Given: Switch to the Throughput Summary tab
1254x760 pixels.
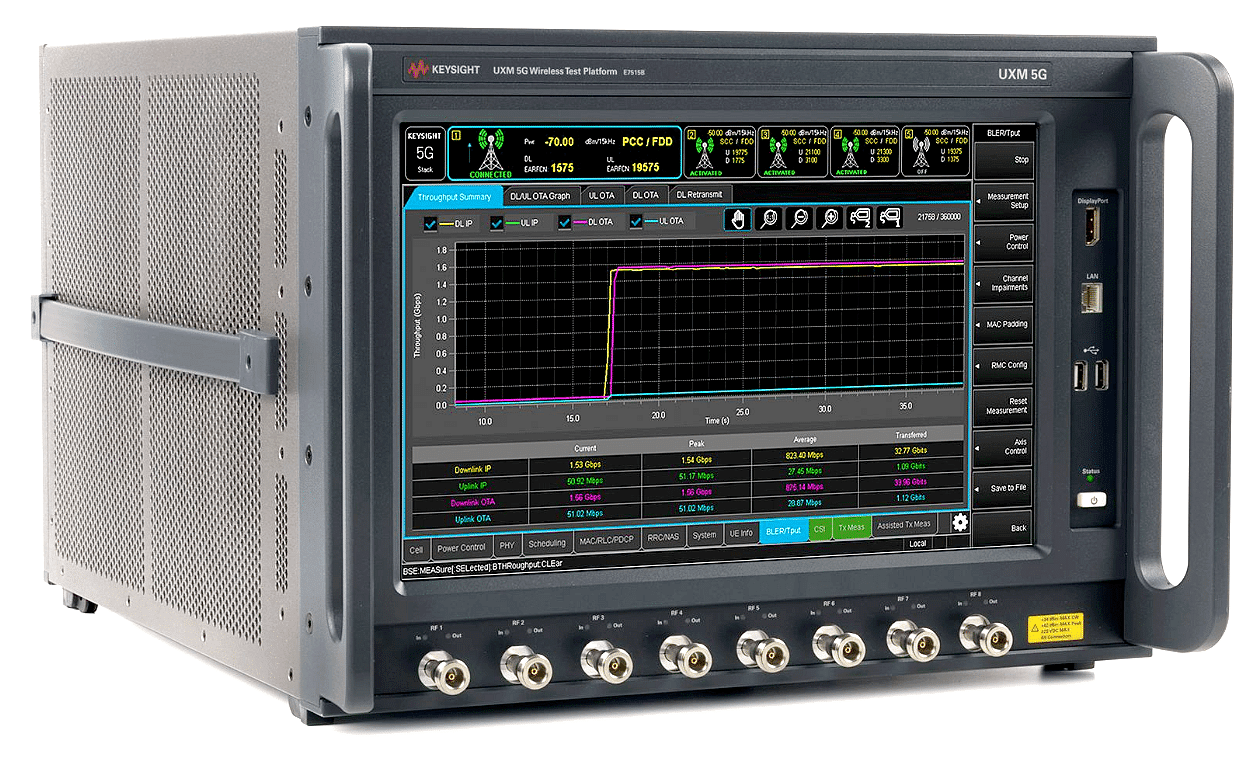Looking at the screenshot, I should (x=454, y=197).
